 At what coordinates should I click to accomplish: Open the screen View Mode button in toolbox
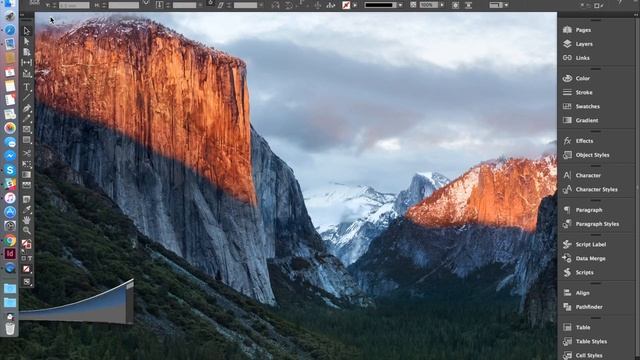27,282
